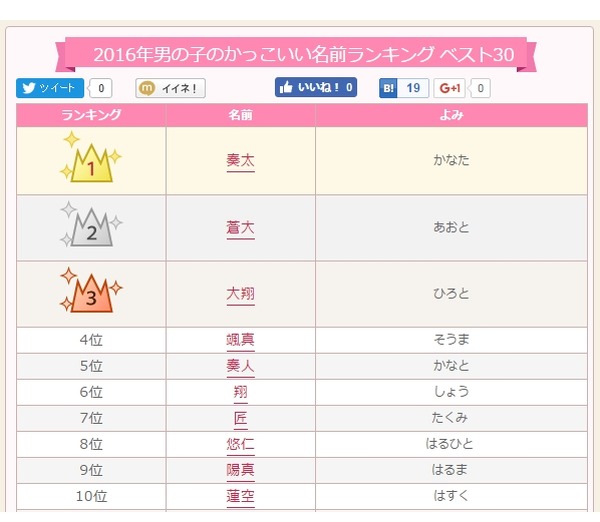Open the 6th-ranked name link 翔
This screenshot has height=522, width=600.
pos(241,391)
